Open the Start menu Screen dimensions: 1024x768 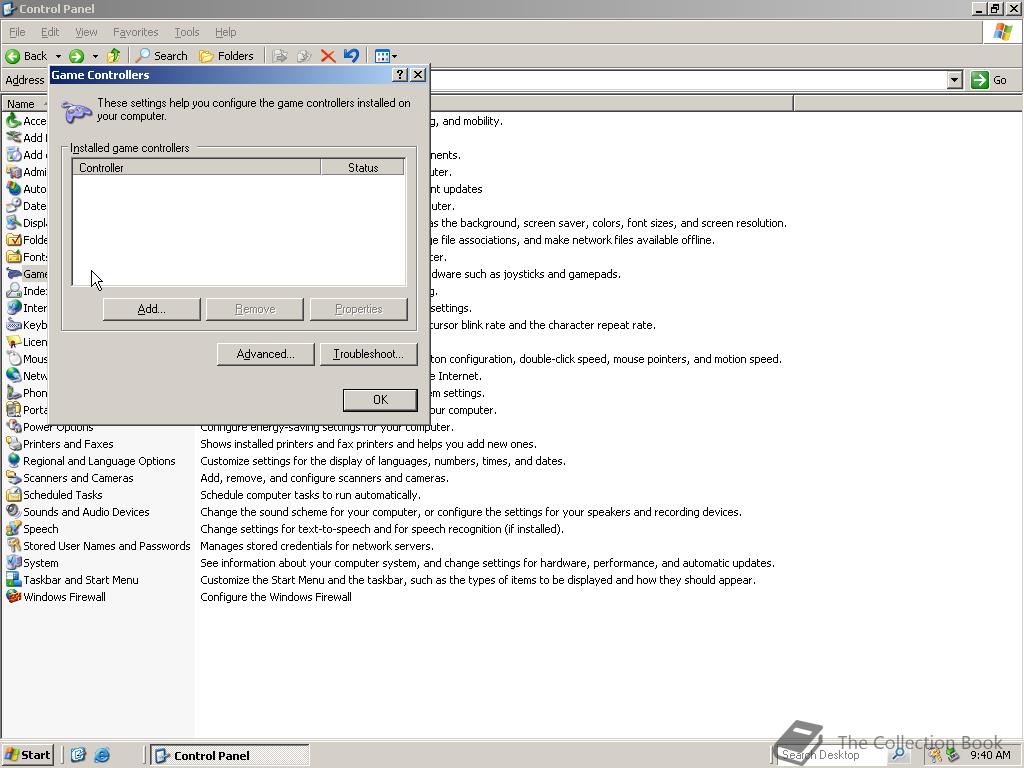tap(28, 755)
